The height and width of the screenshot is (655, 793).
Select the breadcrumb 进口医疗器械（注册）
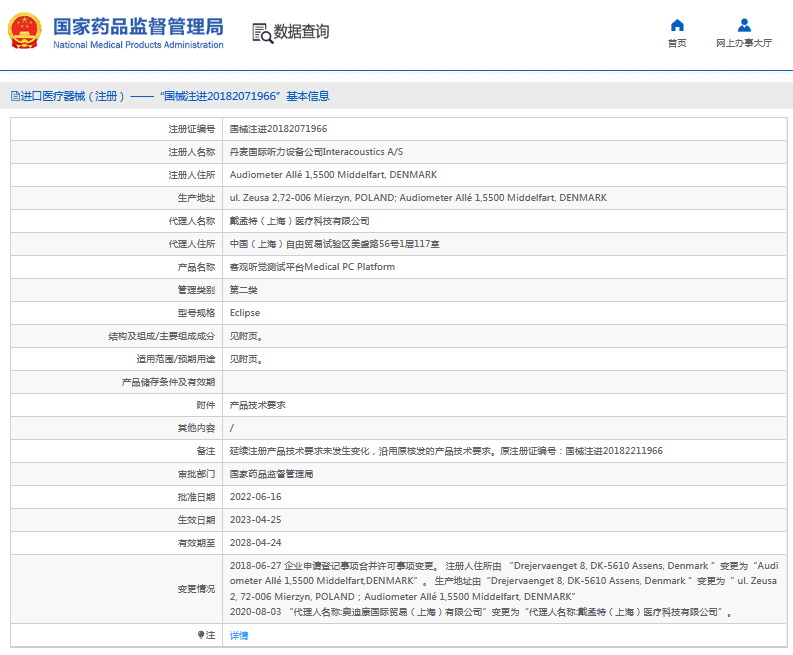click(72, 96)
